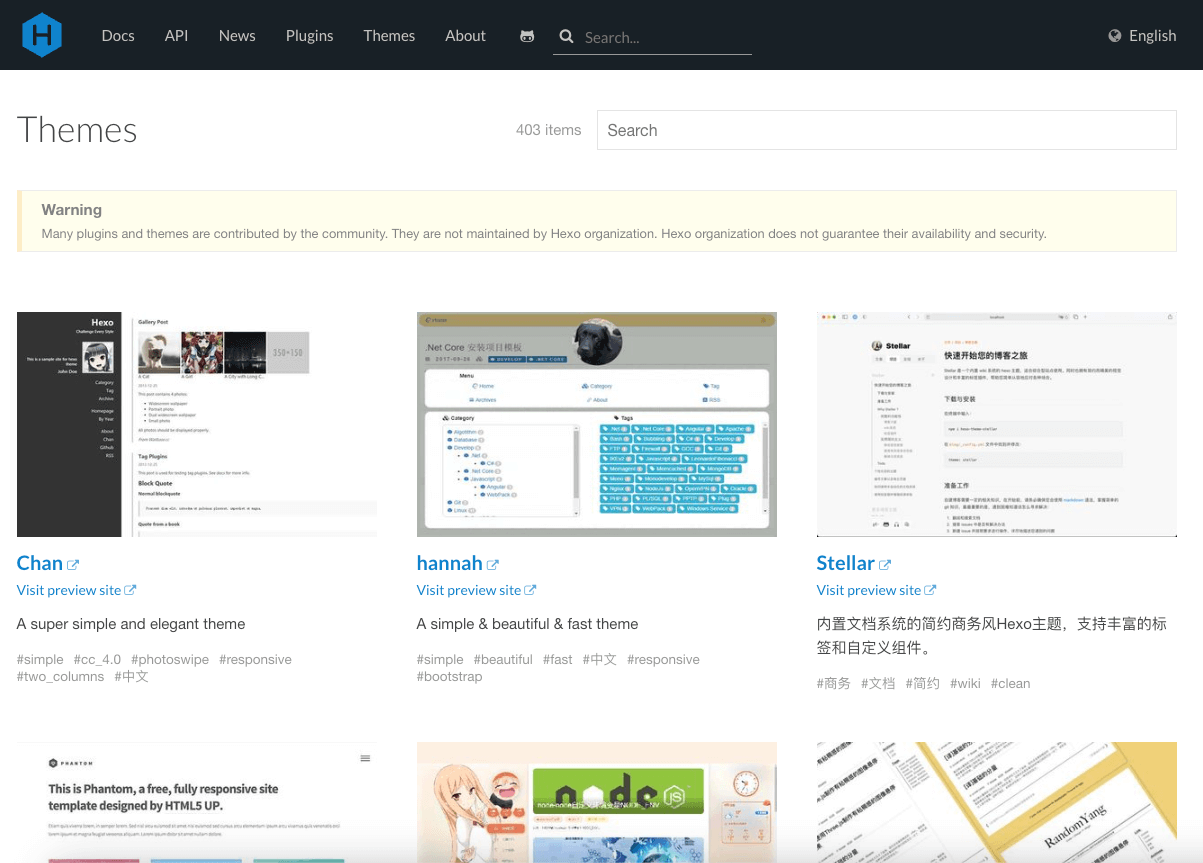
Task: Click the globe icon beside English
Action: (x=1115, y=36)
